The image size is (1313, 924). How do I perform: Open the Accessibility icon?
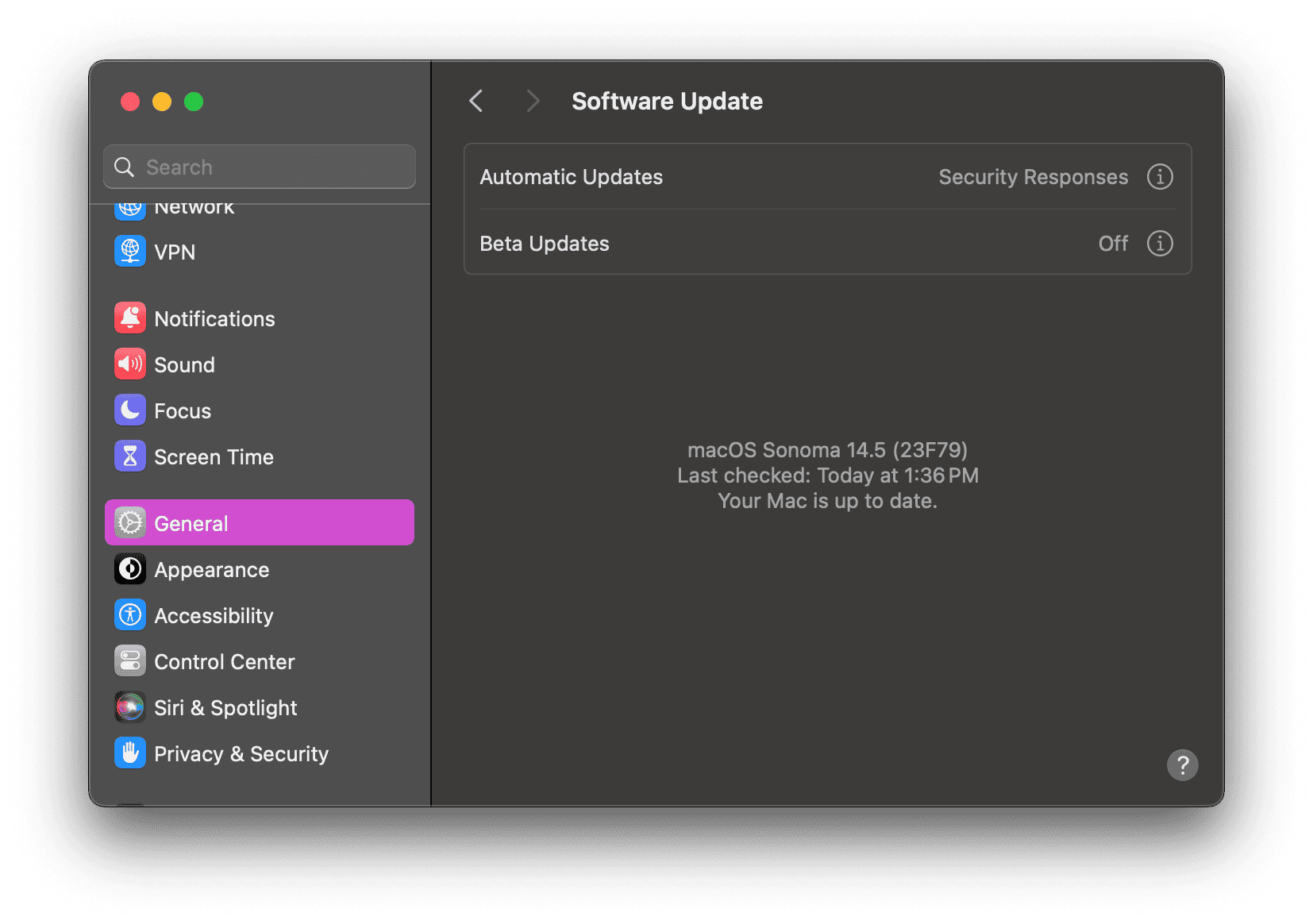pyautogui.click(x=130, y=615)
